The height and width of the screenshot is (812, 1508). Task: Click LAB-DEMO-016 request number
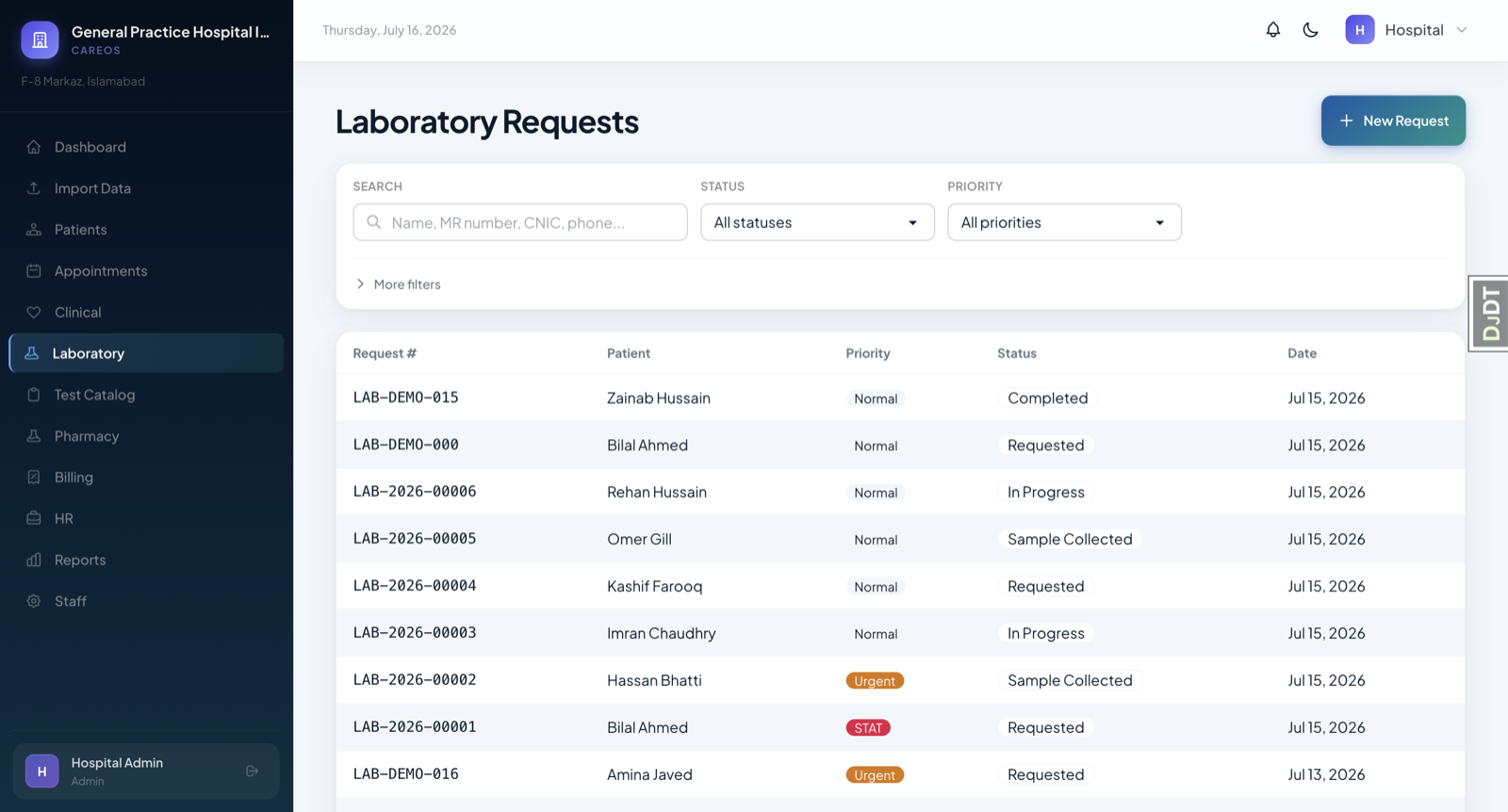pyautogui.click(x=406, y=774)
